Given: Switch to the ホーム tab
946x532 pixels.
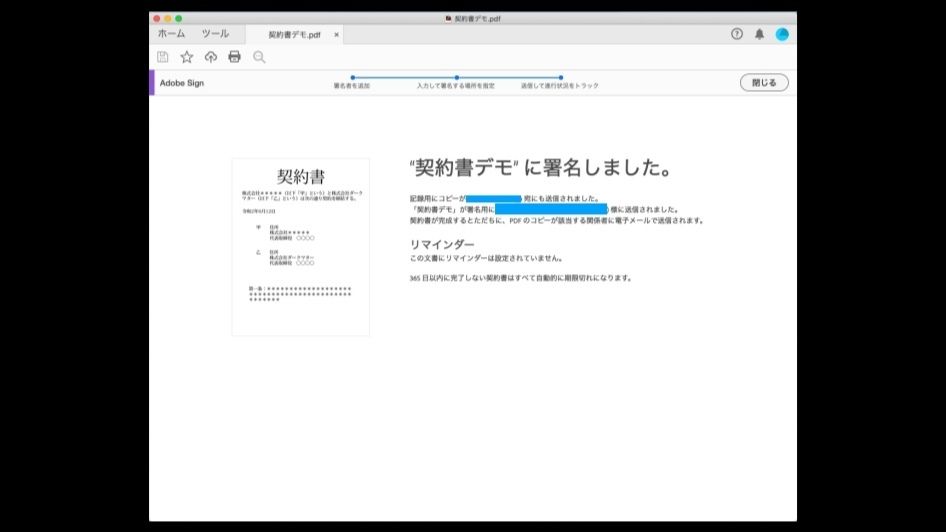Looking at the screenshot, I should tap(172, 34).
